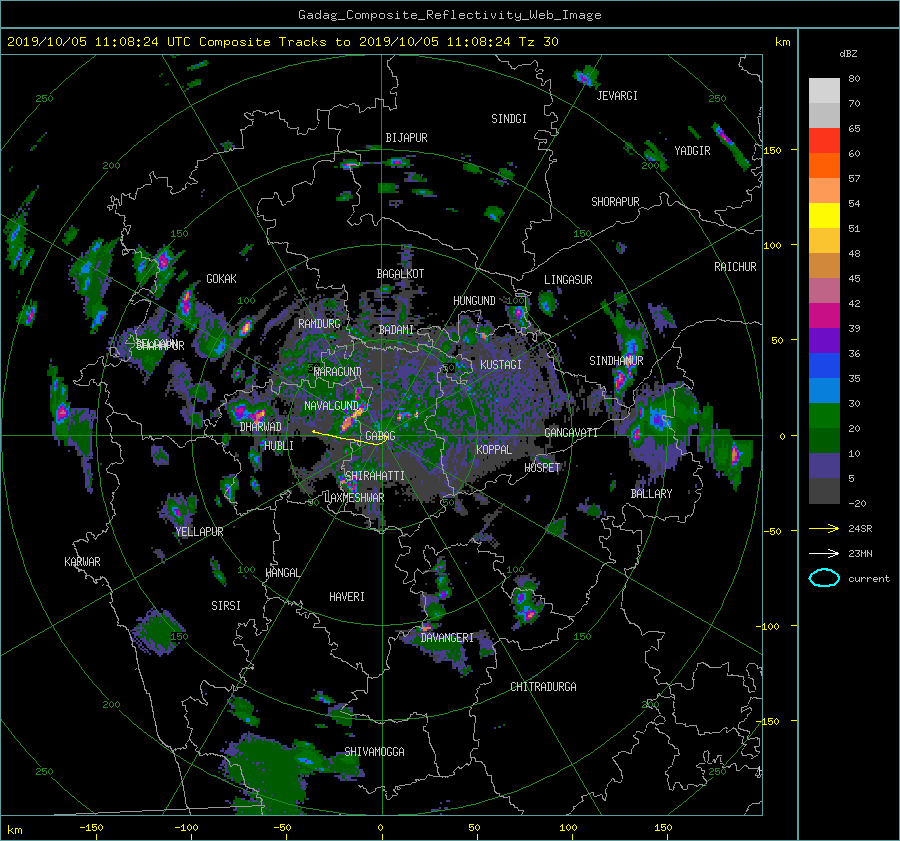Click the KOPPAL city label
Screen dimensions: 900x841
pyautogui.click(x=494, y=450)
